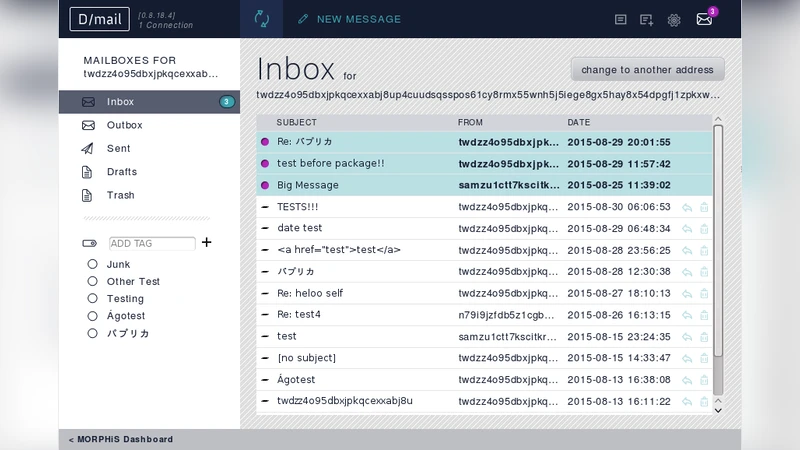Screen dimensions: 800x450
Task: Open the Outbox mailbox
Action: [124, 125]
